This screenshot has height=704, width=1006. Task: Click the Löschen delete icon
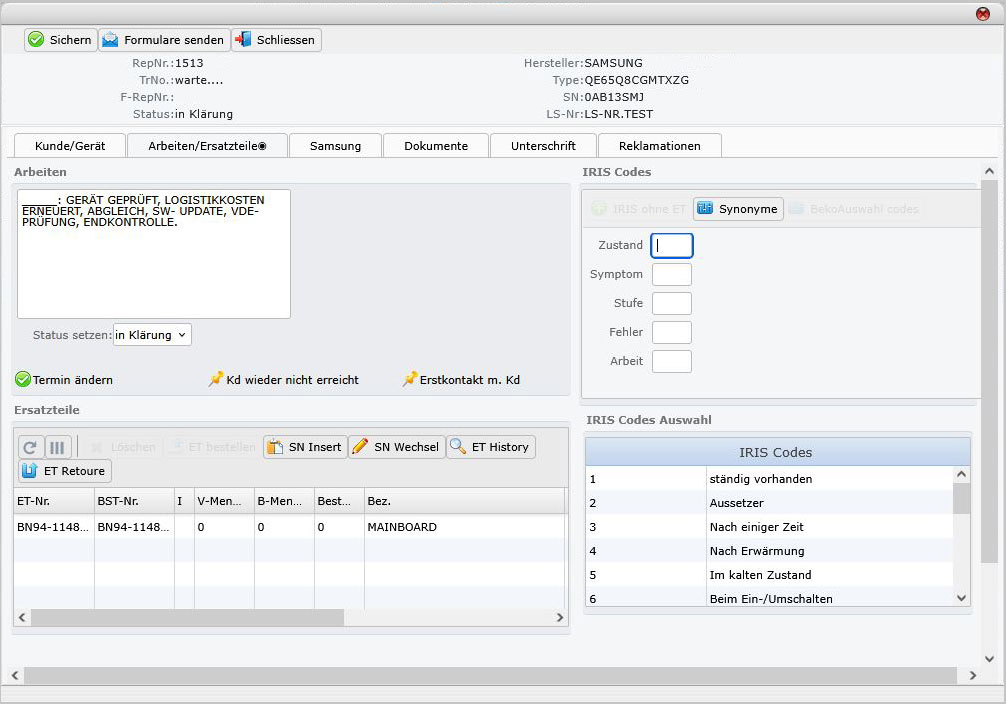[x=98, y=447]
